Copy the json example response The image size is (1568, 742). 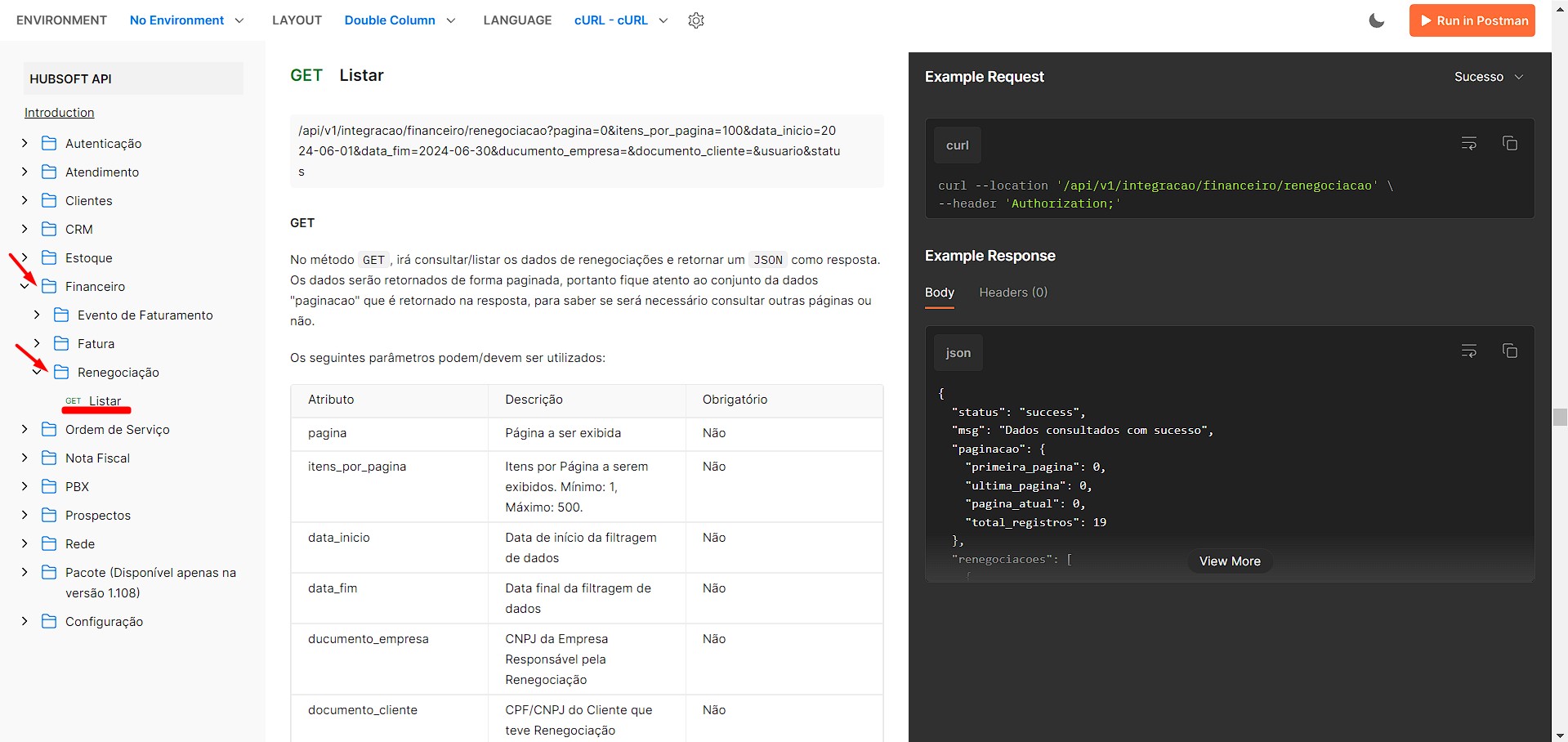[x=1510, y=351]
